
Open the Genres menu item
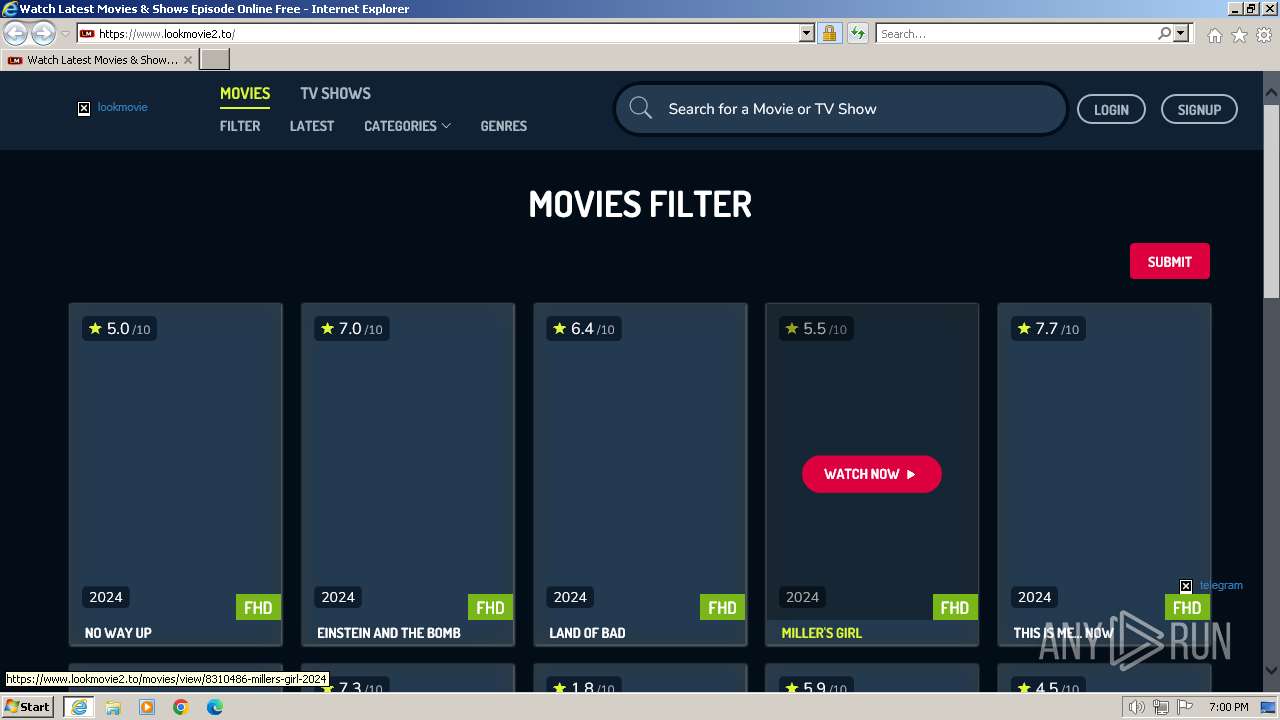pyautogui.click(x=503, y=126)
